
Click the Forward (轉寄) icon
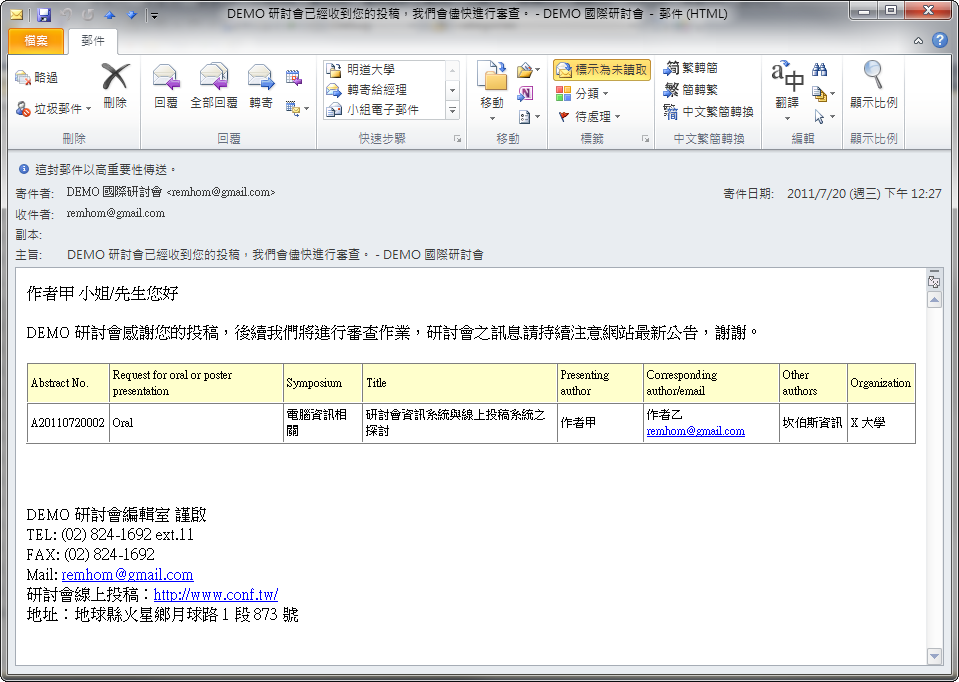click(x=261, y=78)
